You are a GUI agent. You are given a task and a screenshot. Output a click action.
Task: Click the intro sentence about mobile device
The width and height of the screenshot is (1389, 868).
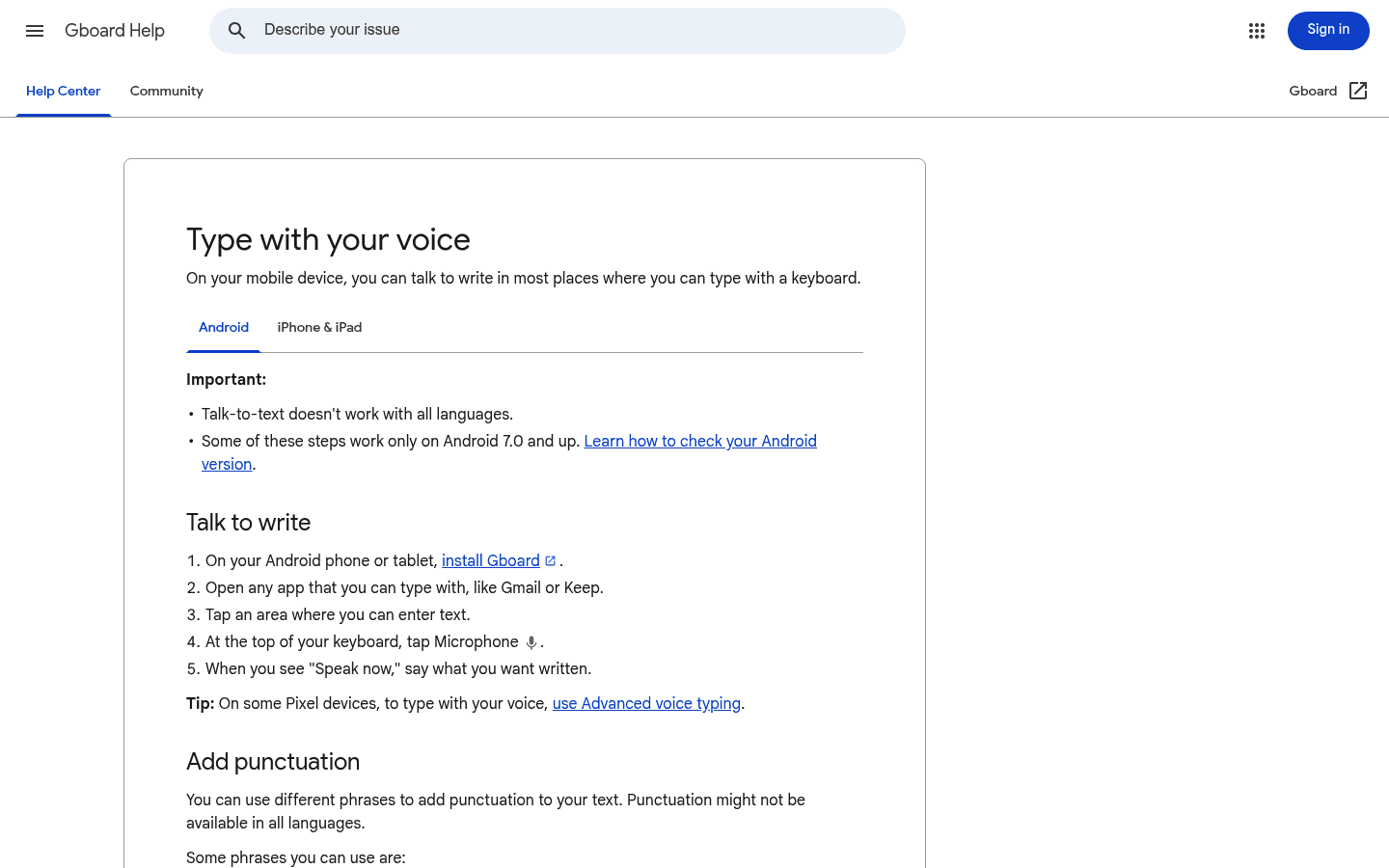pos(524,279)
